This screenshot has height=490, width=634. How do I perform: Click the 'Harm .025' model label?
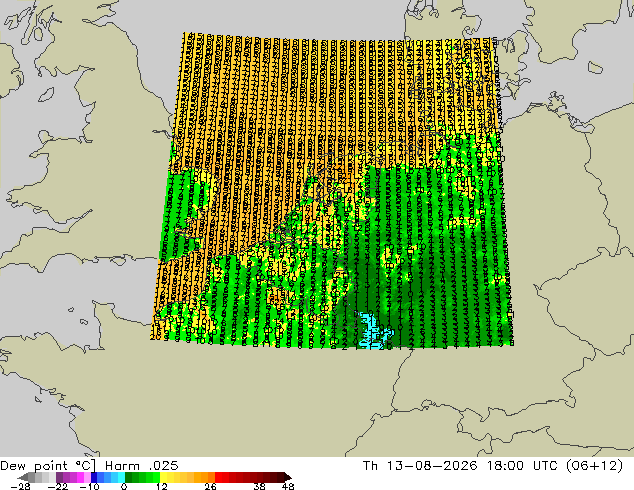pyautogui.click(x=142, y=465)
